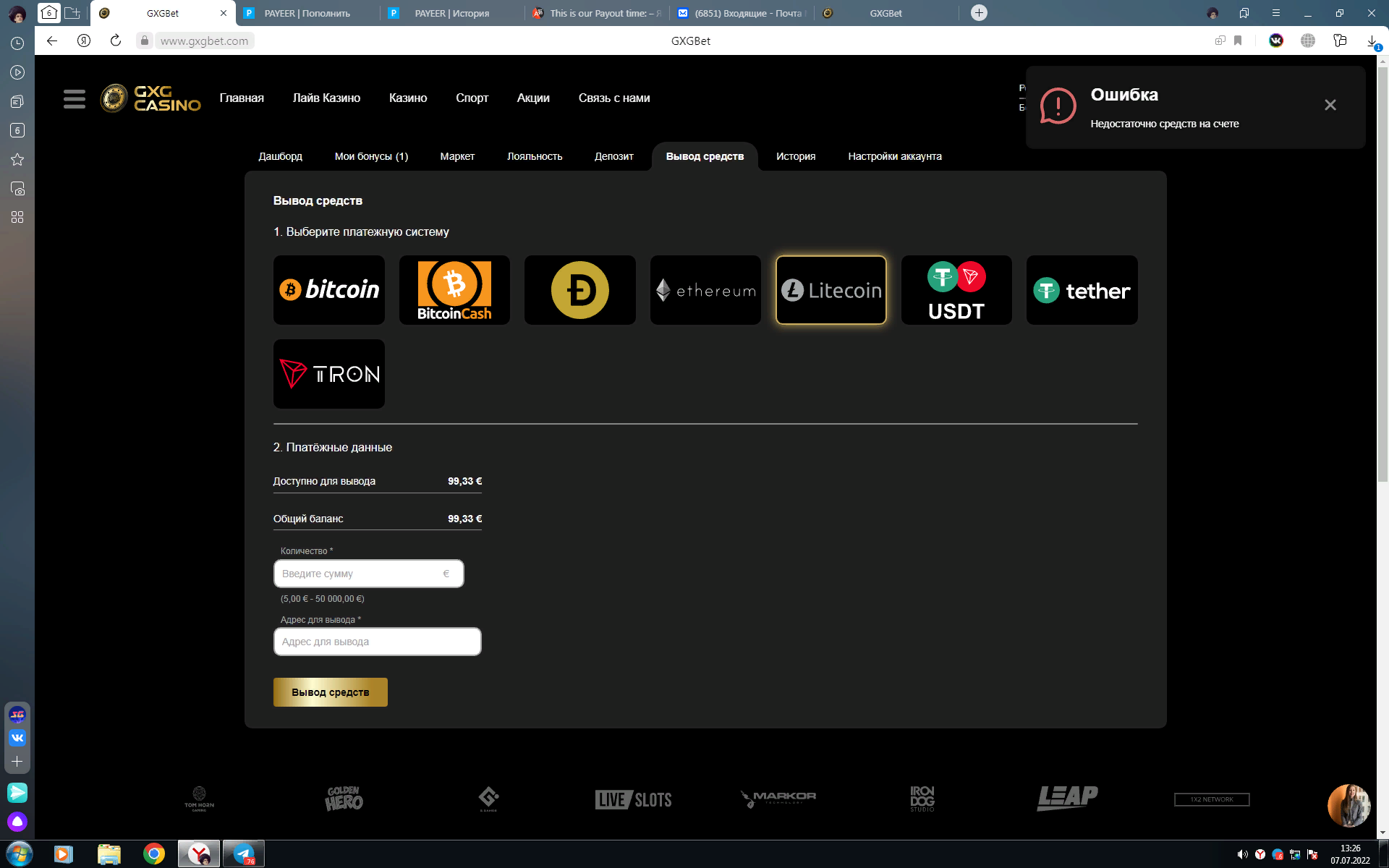Focus the Адрес для вывода input field
Viewport: 1389px width, 868px height.
point(377,642)
